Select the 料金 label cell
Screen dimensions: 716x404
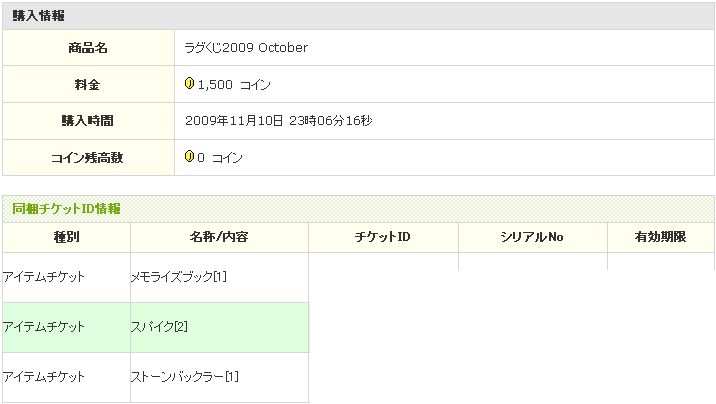pyautogui.click(x=88, y=85)
